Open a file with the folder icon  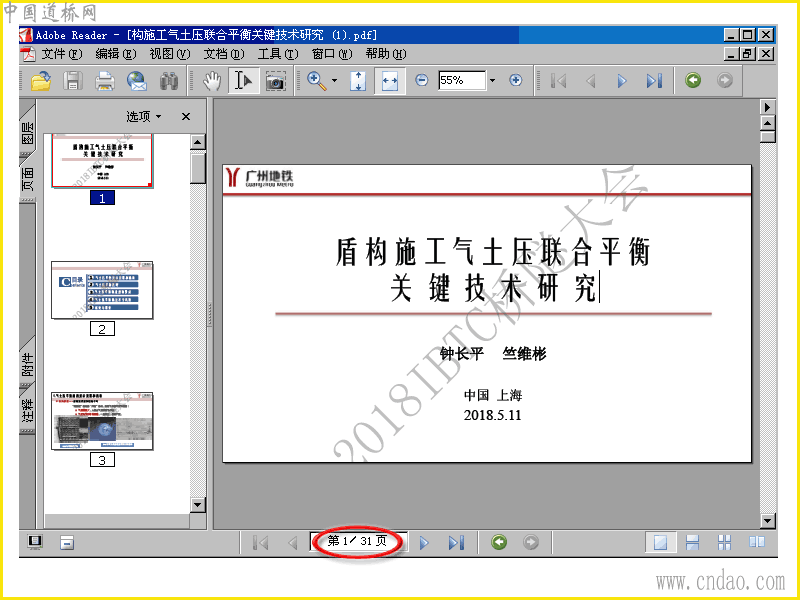point(41,81)
